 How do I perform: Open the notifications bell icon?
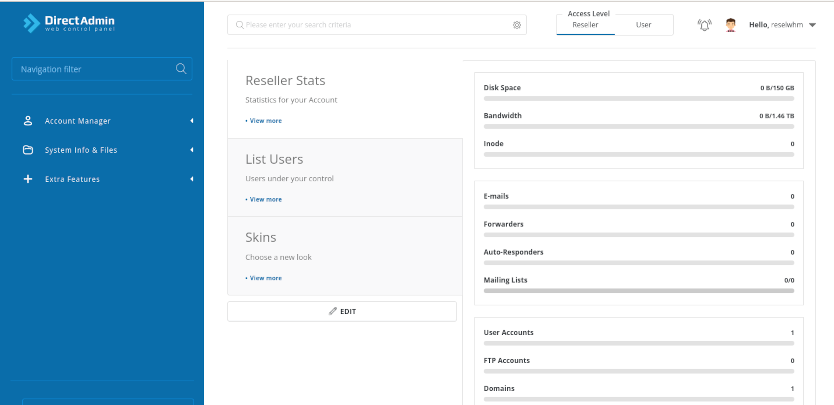point(704,25)
